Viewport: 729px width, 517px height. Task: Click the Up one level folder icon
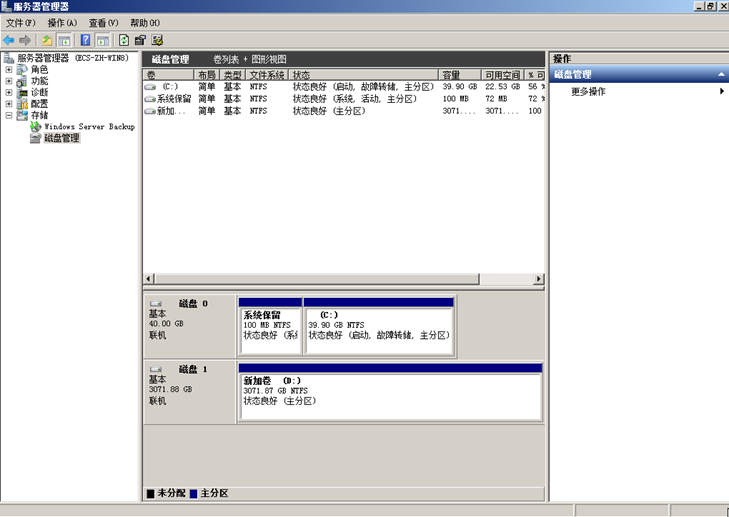pyautogui.click(x=47, y=40)
